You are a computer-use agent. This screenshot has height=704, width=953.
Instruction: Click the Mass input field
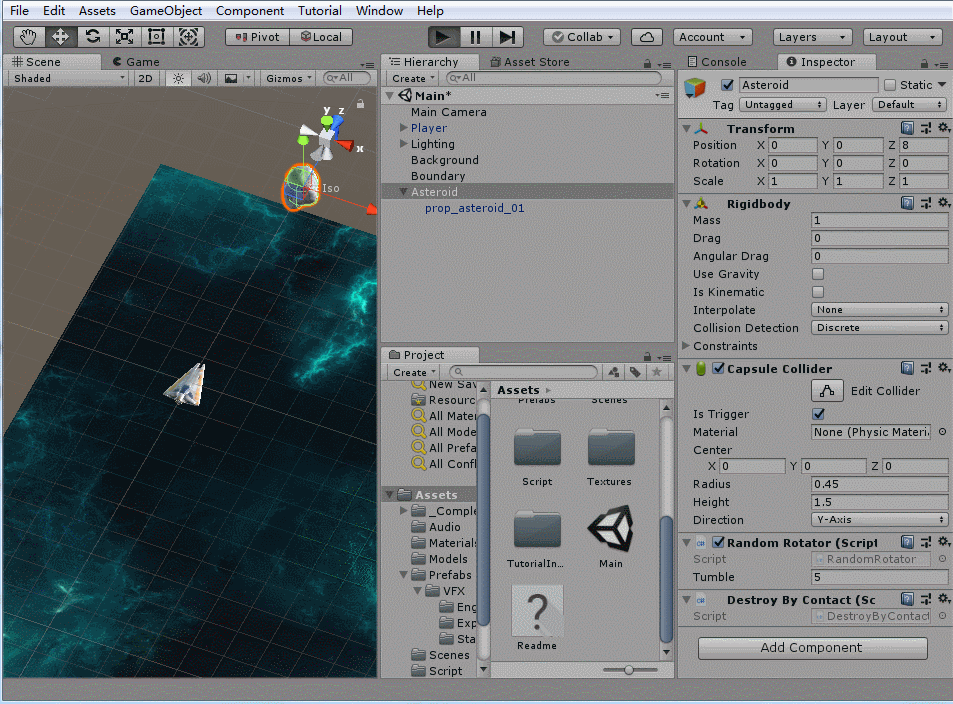879,220
